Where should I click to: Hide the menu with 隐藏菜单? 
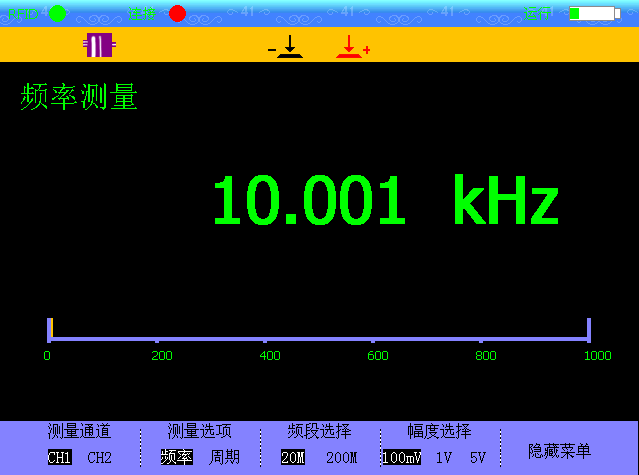559,451
